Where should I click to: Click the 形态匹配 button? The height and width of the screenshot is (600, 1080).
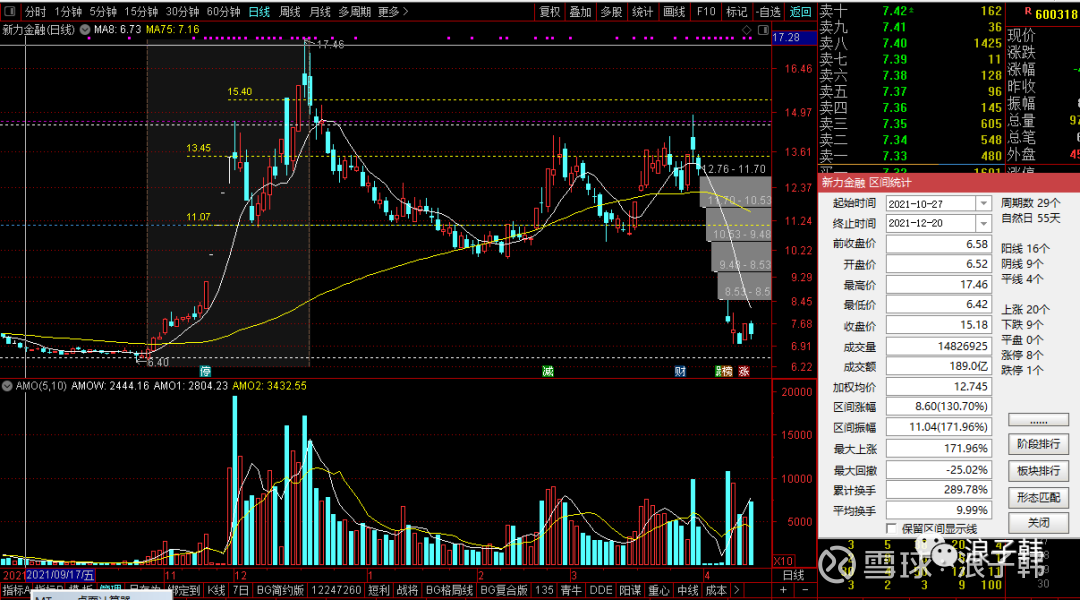tap(1038, 497)
